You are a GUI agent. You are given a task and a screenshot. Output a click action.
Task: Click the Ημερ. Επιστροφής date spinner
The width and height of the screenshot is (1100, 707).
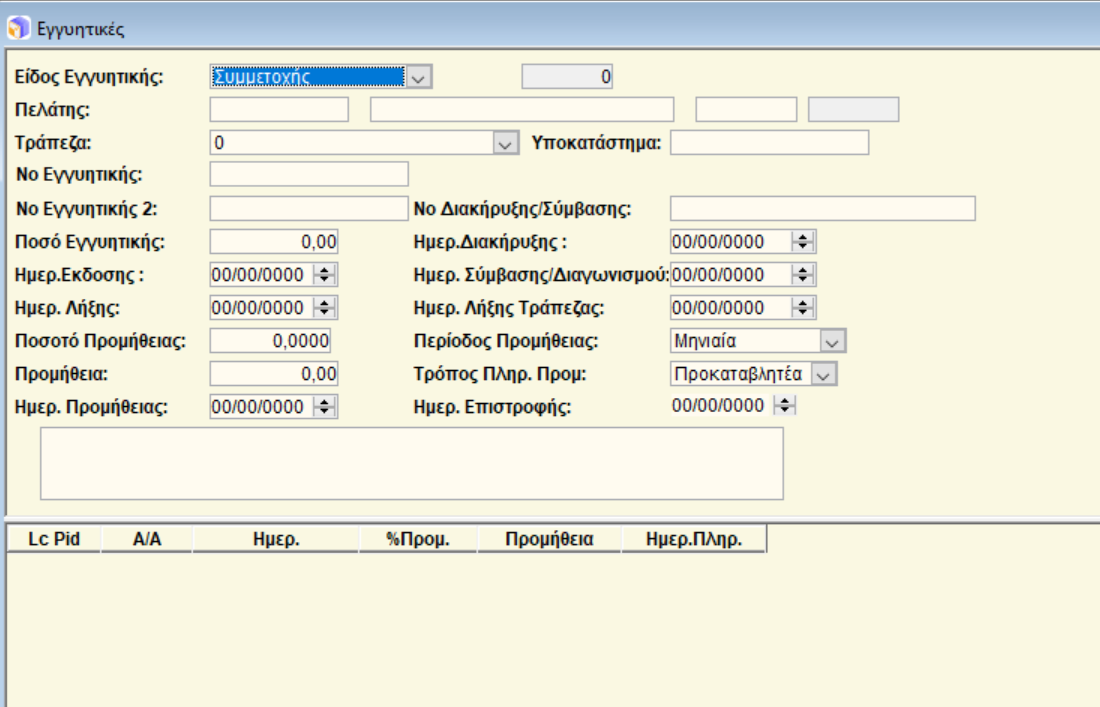[786, 406]
